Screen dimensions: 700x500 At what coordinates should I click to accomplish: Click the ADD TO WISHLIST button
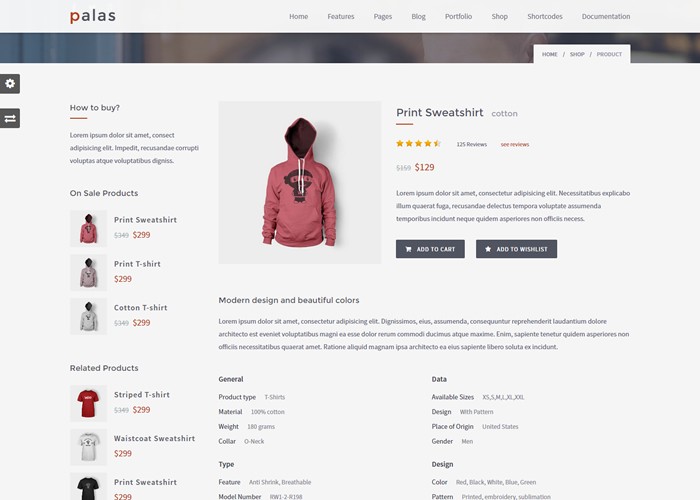[516, 249]
